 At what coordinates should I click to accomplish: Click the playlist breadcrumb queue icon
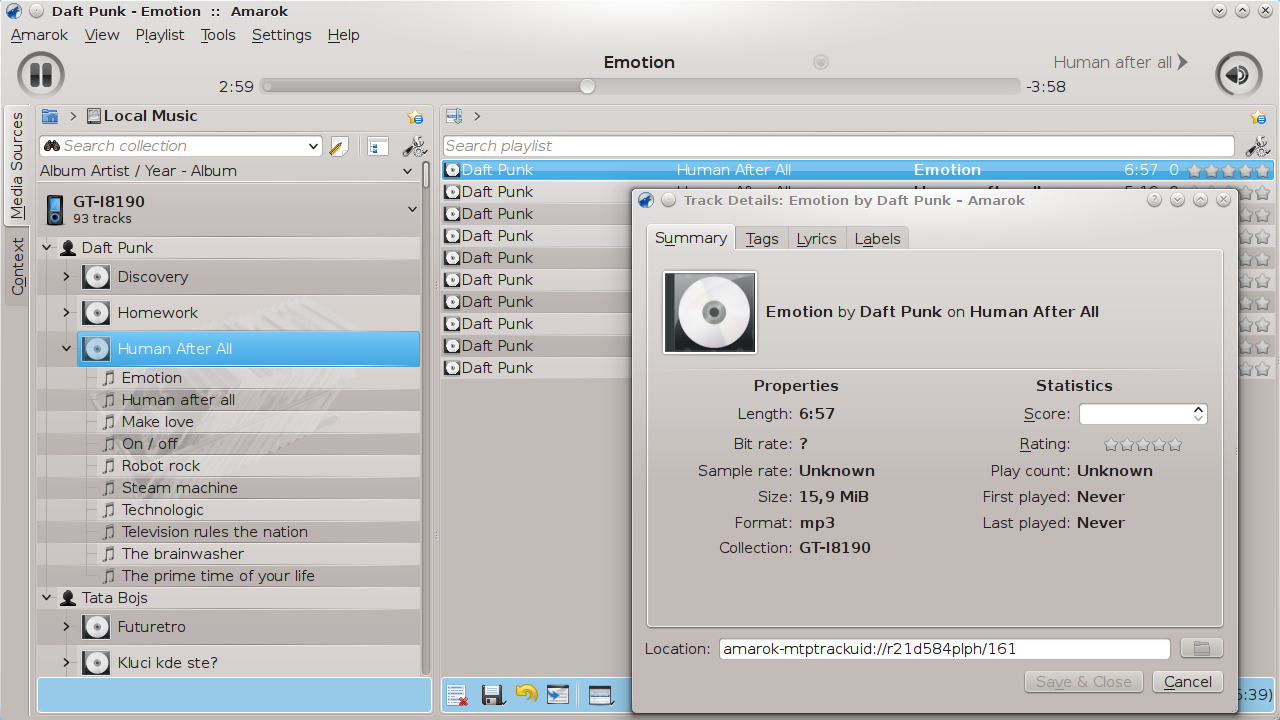[454, 116]
